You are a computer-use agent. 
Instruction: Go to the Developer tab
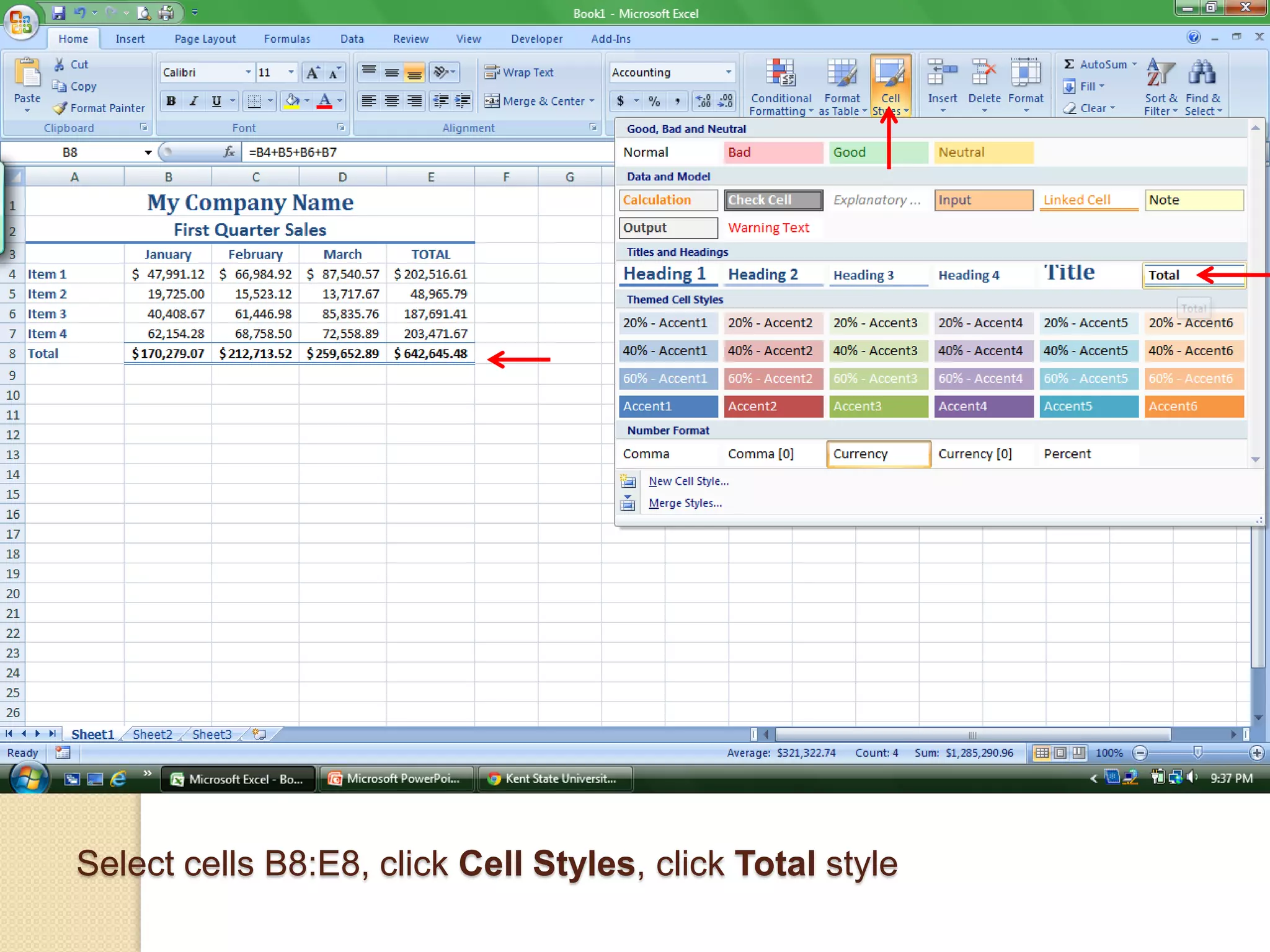tap(536, 38)
